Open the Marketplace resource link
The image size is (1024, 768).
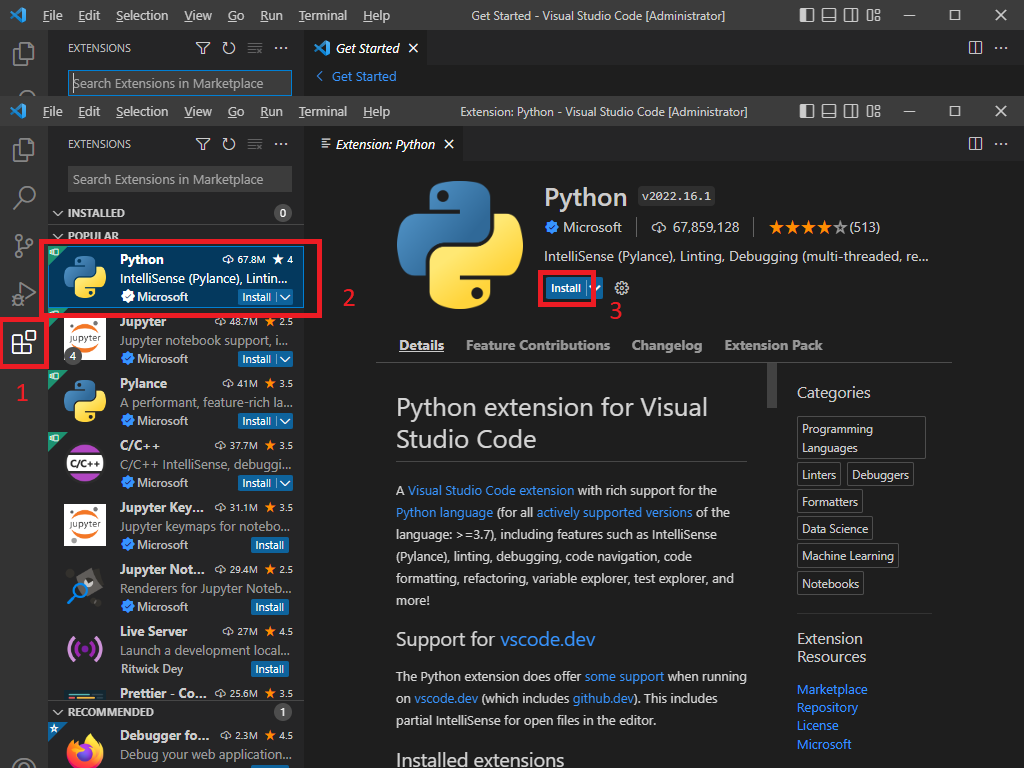click(832, 690)
